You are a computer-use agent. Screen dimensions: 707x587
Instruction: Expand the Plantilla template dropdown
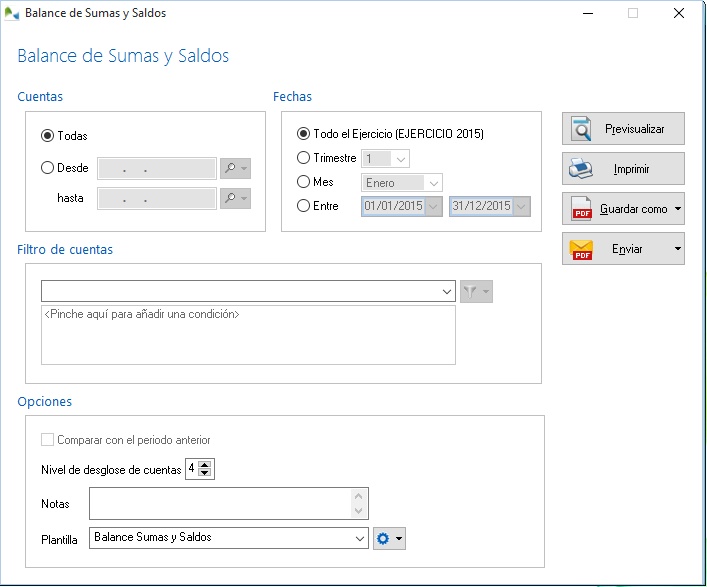(x=360, y=538)
